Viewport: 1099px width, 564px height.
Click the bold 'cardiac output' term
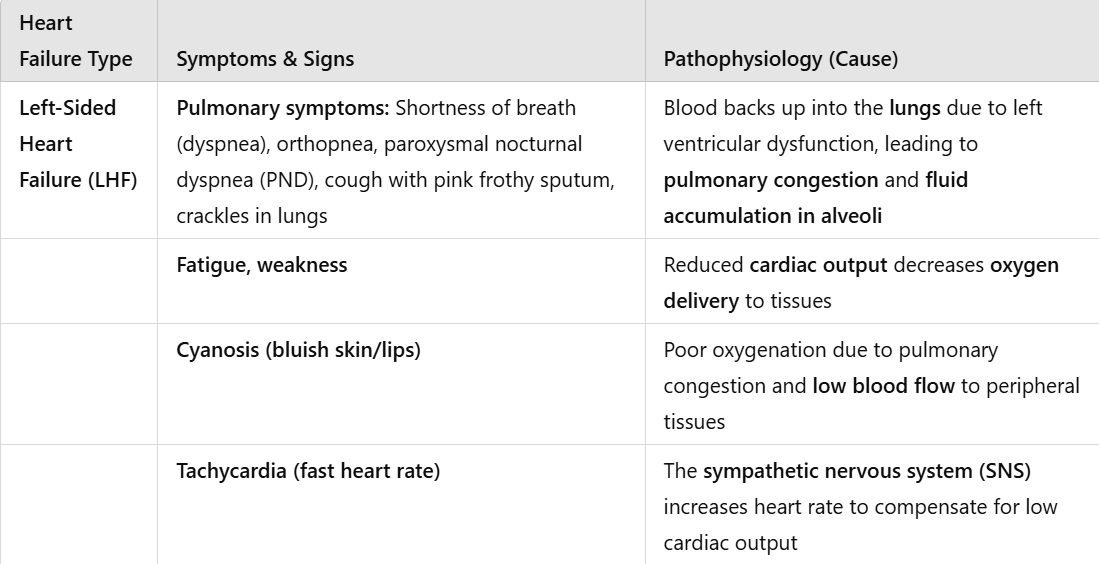coord(818,265)
